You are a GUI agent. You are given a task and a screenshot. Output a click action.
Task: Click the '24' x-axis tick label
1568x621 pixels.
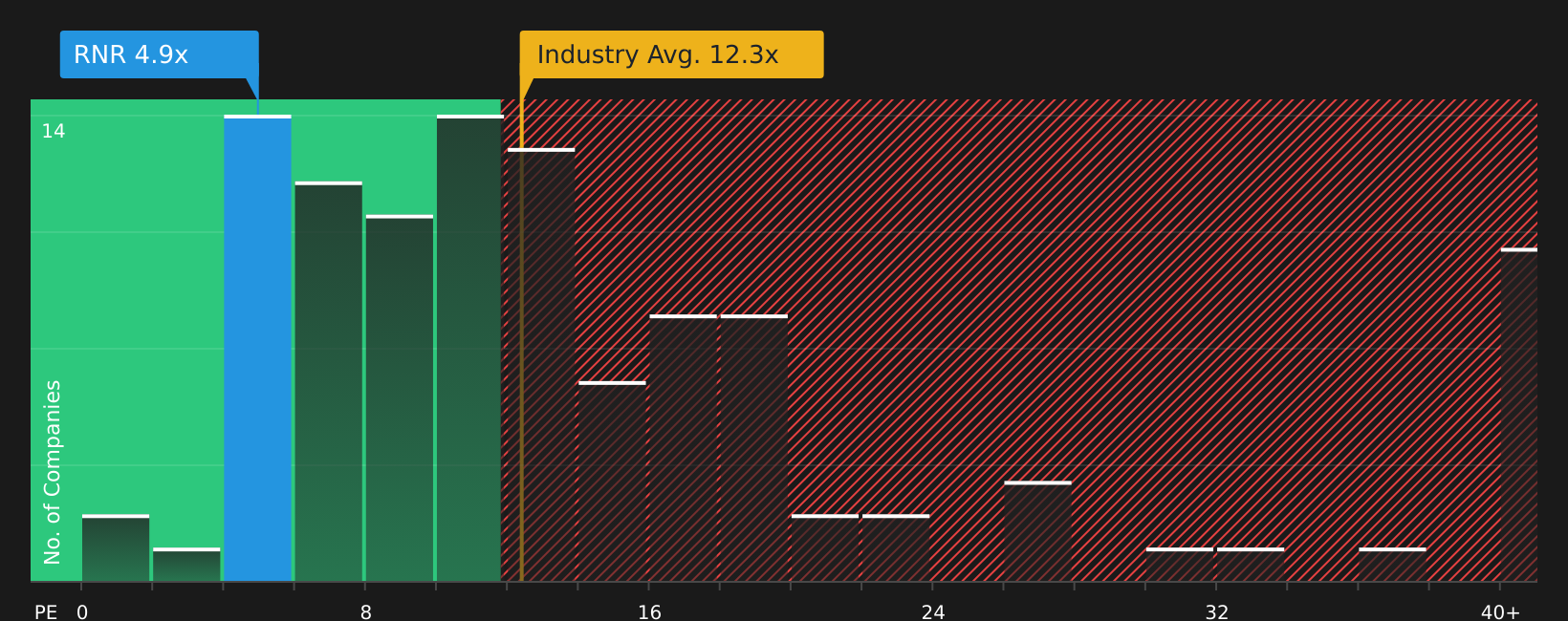933,611
